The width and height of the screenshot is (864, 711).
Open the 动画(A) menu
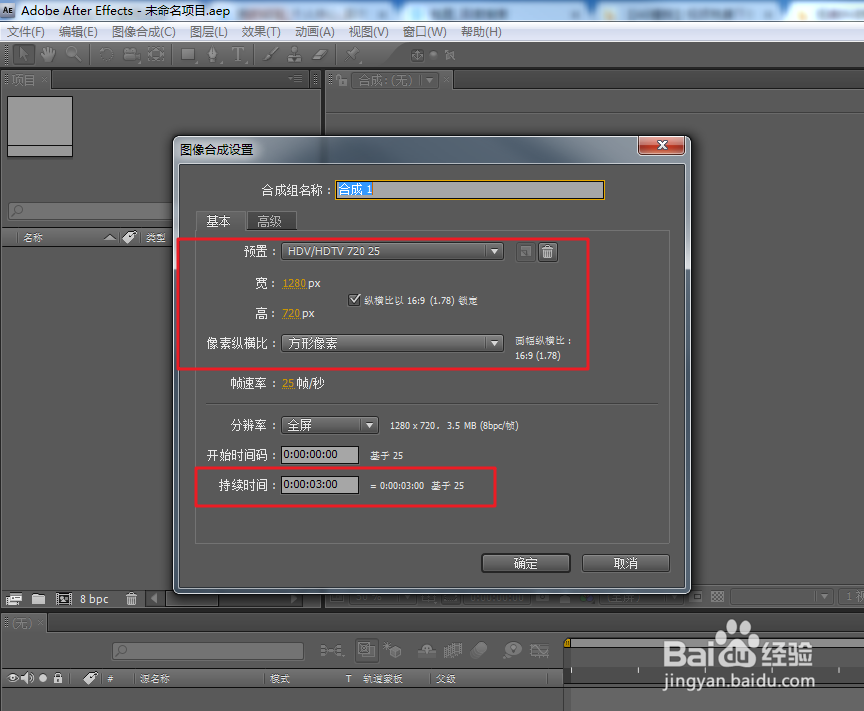315,32
